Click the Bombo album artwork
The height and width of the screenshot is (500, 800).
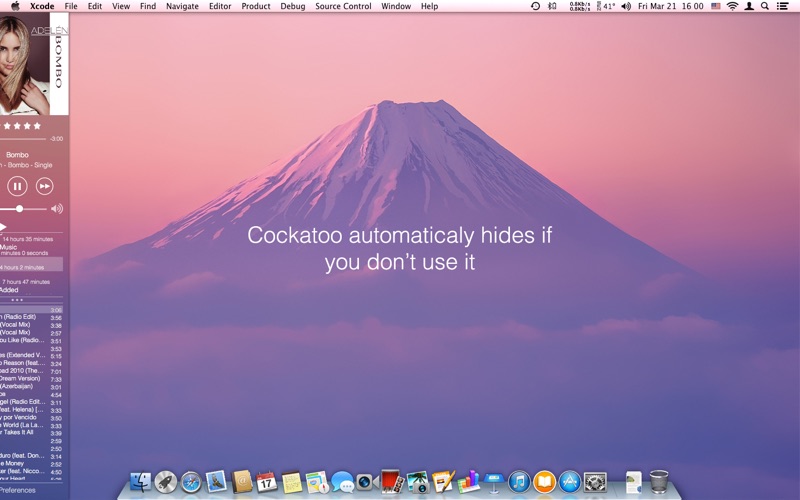(x=34, y=64)
